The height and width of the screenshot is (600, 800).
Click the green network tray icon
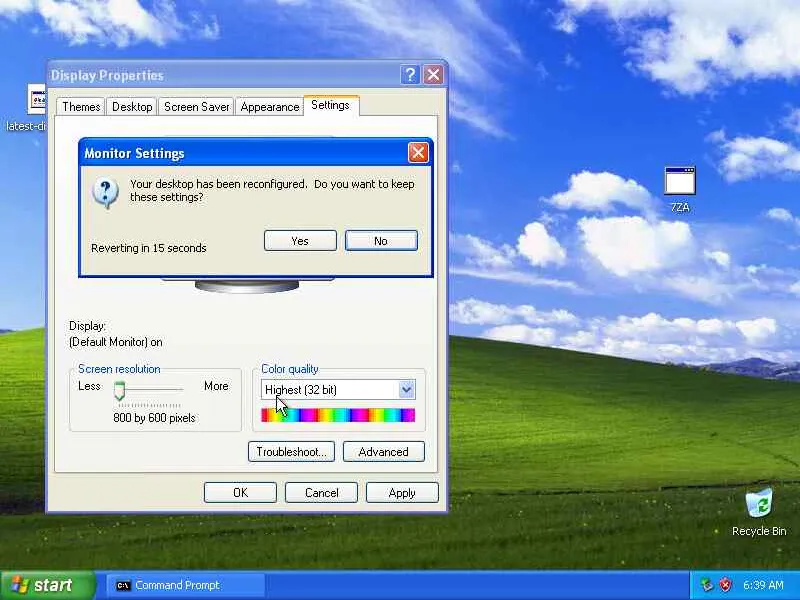[707, 585]
